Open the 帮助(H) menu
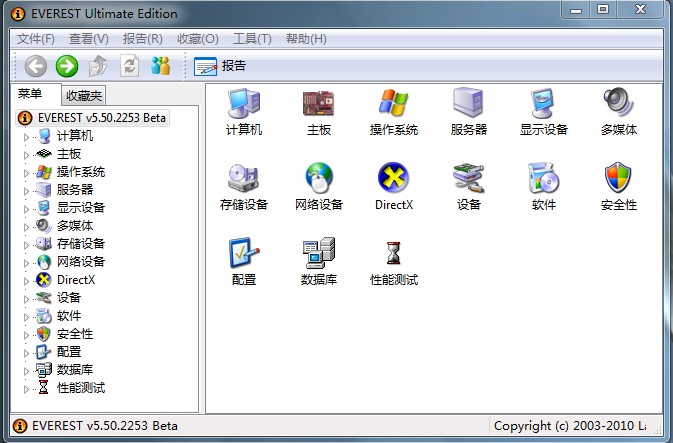The height and width of the screenshot is (443, 673). [306, 39]
